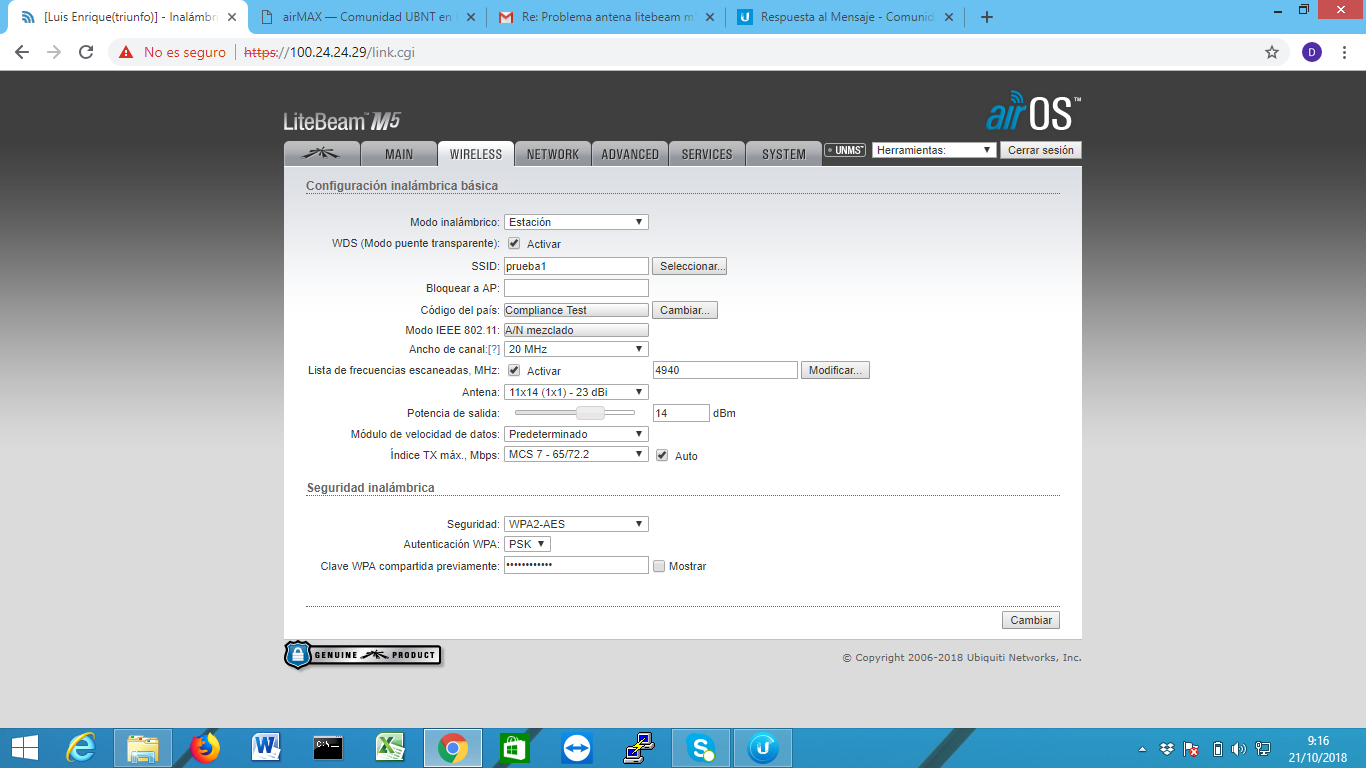Click 'Modificar...' for the frequency list

835,370
